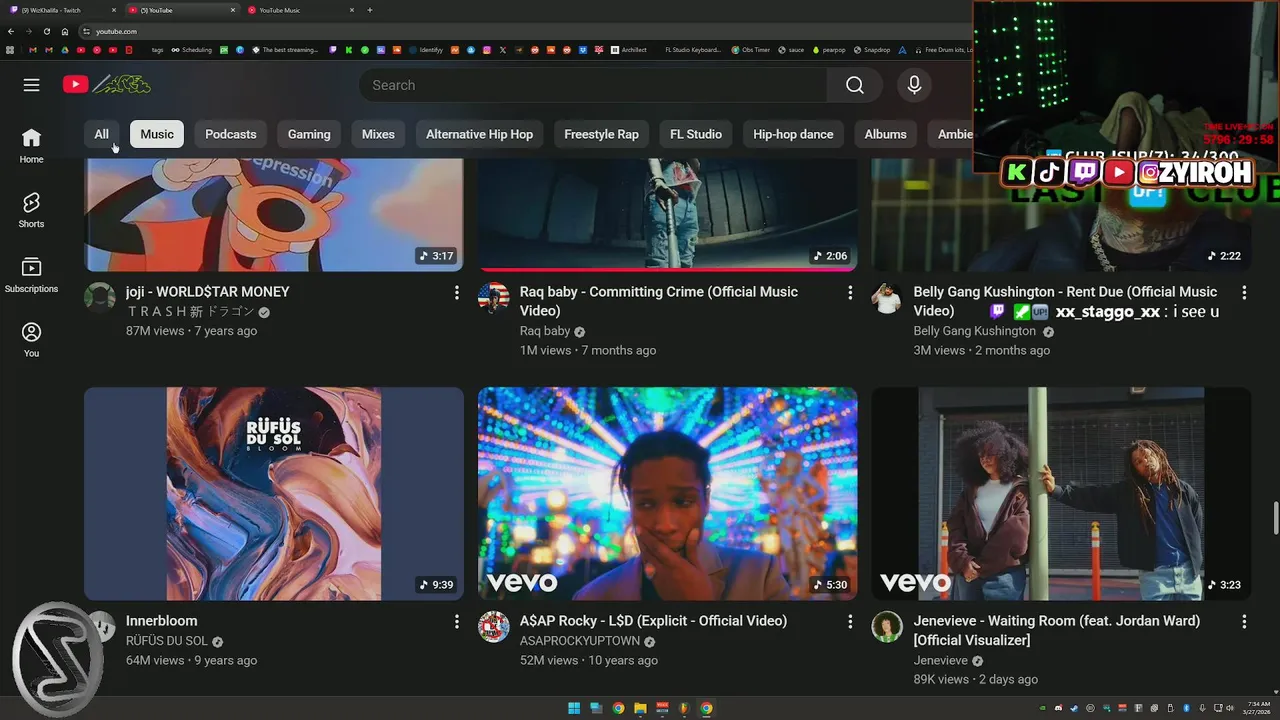
Task: Switch to the YouTube Music browser tab
Action: pyautogui.click(x=300, y=10)
